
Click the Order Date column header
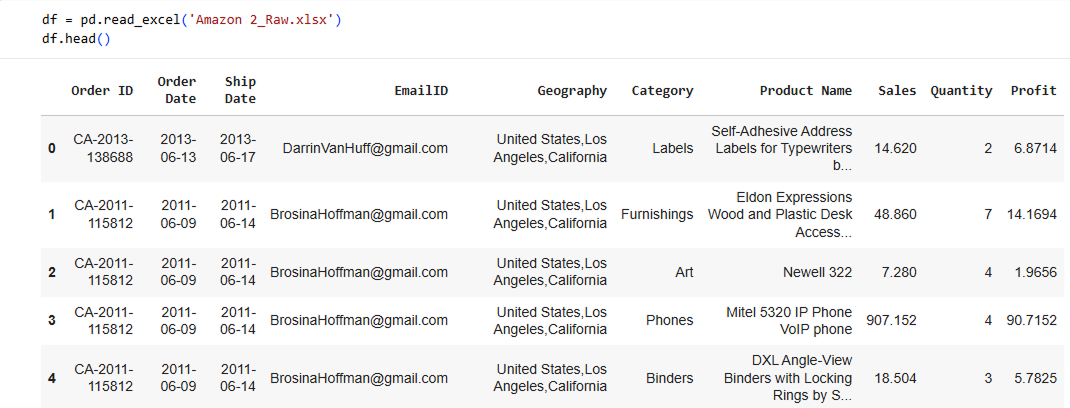[x=176, y=90]
